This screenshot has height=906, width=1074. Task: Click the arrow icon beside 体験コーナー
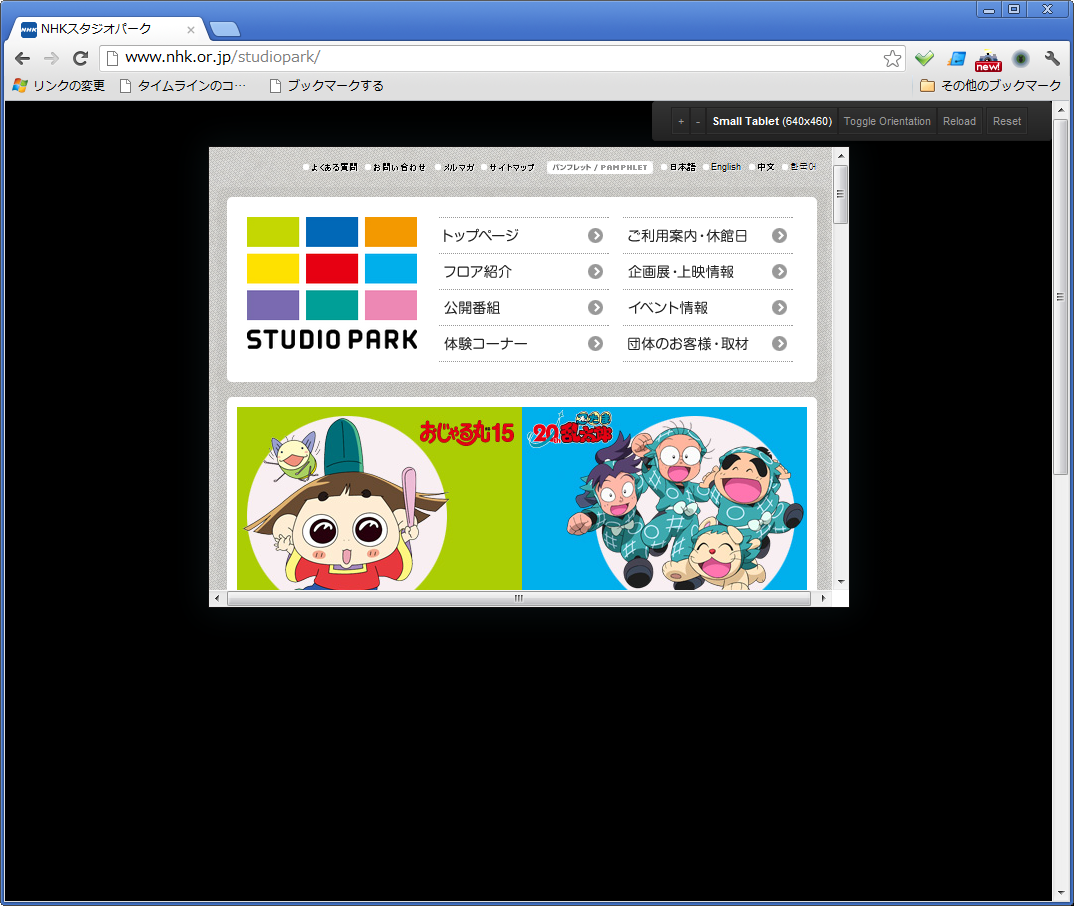point(595,344)
